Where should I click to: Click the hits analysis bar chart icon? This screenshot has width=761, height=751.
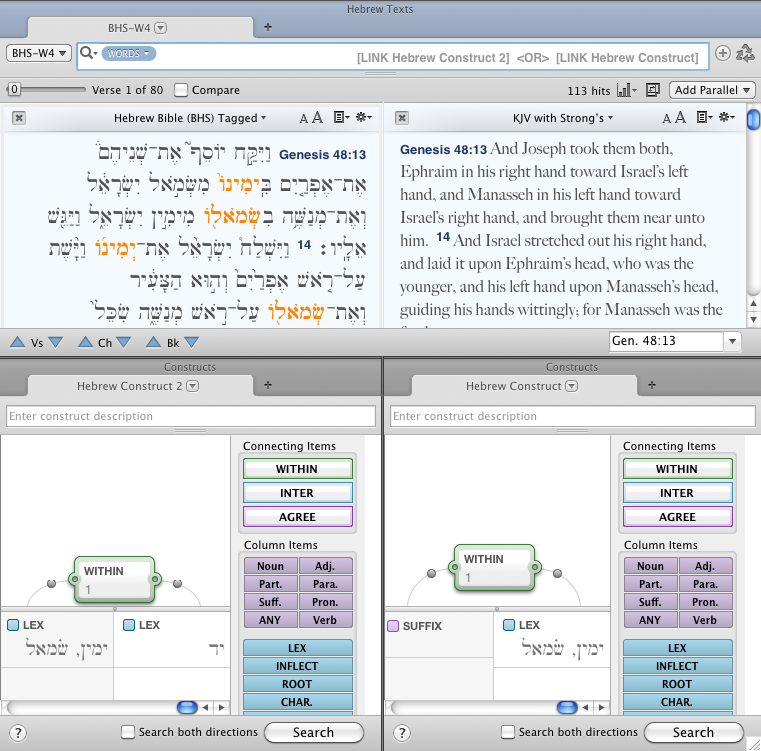click(x=627, y=90)
